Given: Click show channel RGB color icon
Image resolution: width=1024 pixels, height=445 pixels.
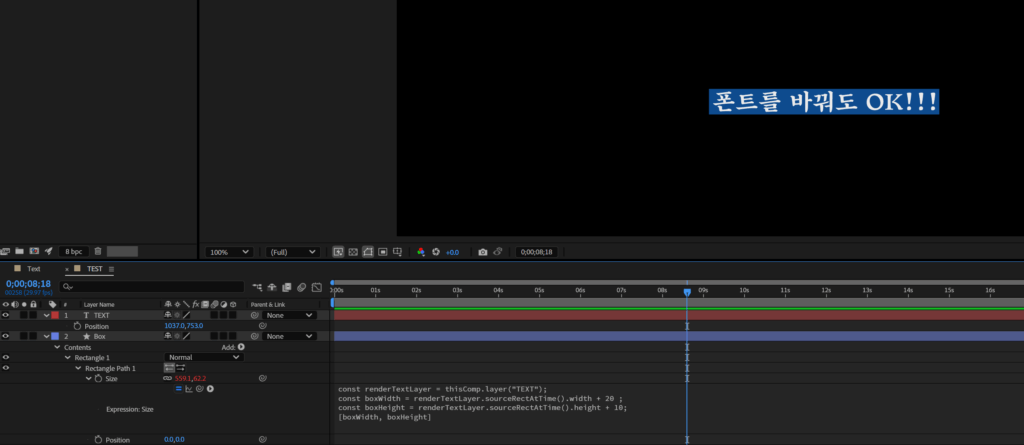Looking at the screenshot, I should pyautogui.click(x=421, y=252).
